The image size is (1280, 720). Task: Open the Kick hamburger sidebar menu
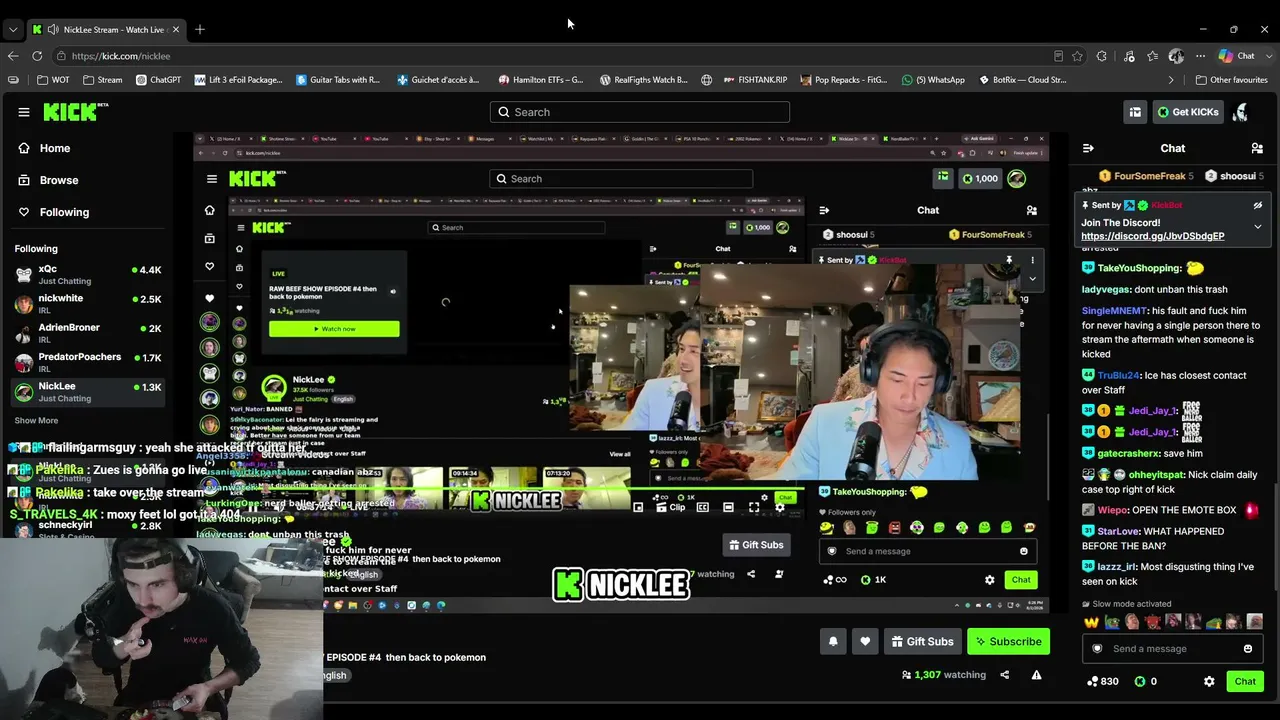click(x=24, y=112)
